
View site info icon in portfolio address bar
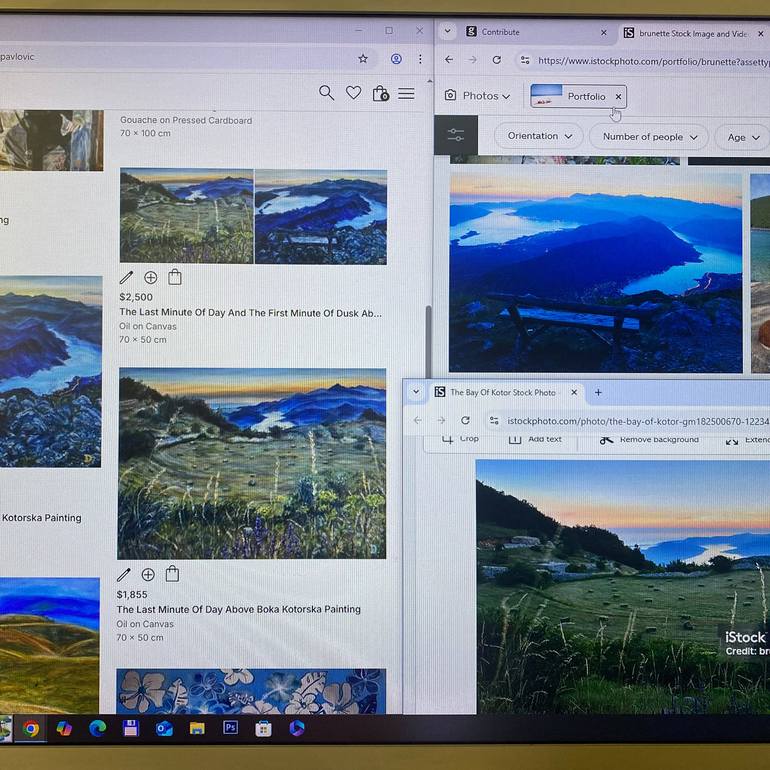click(x=525, y=60)
